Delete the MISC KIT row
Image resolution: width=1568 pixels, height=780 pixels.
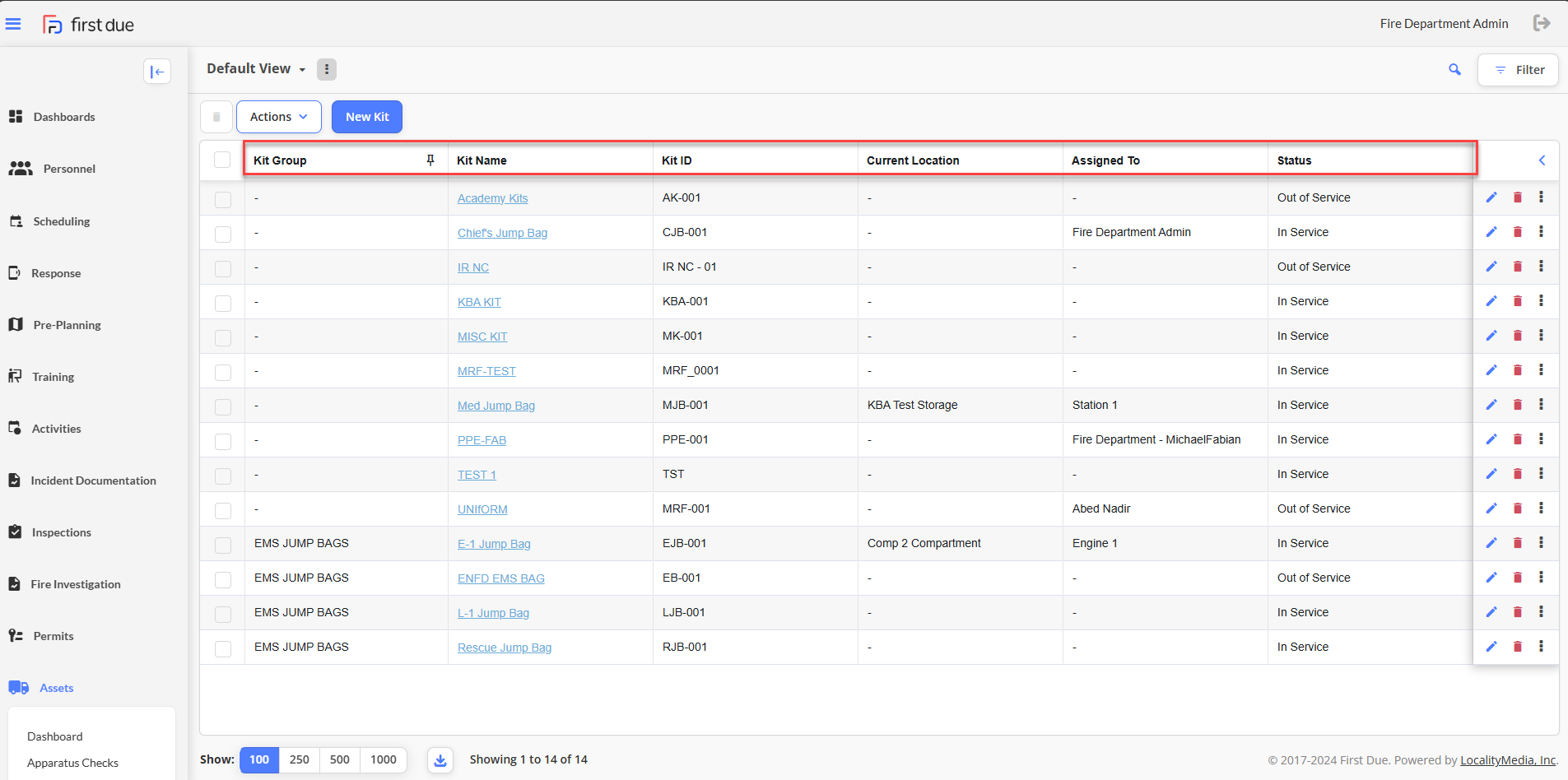(x=1518, y=336)
